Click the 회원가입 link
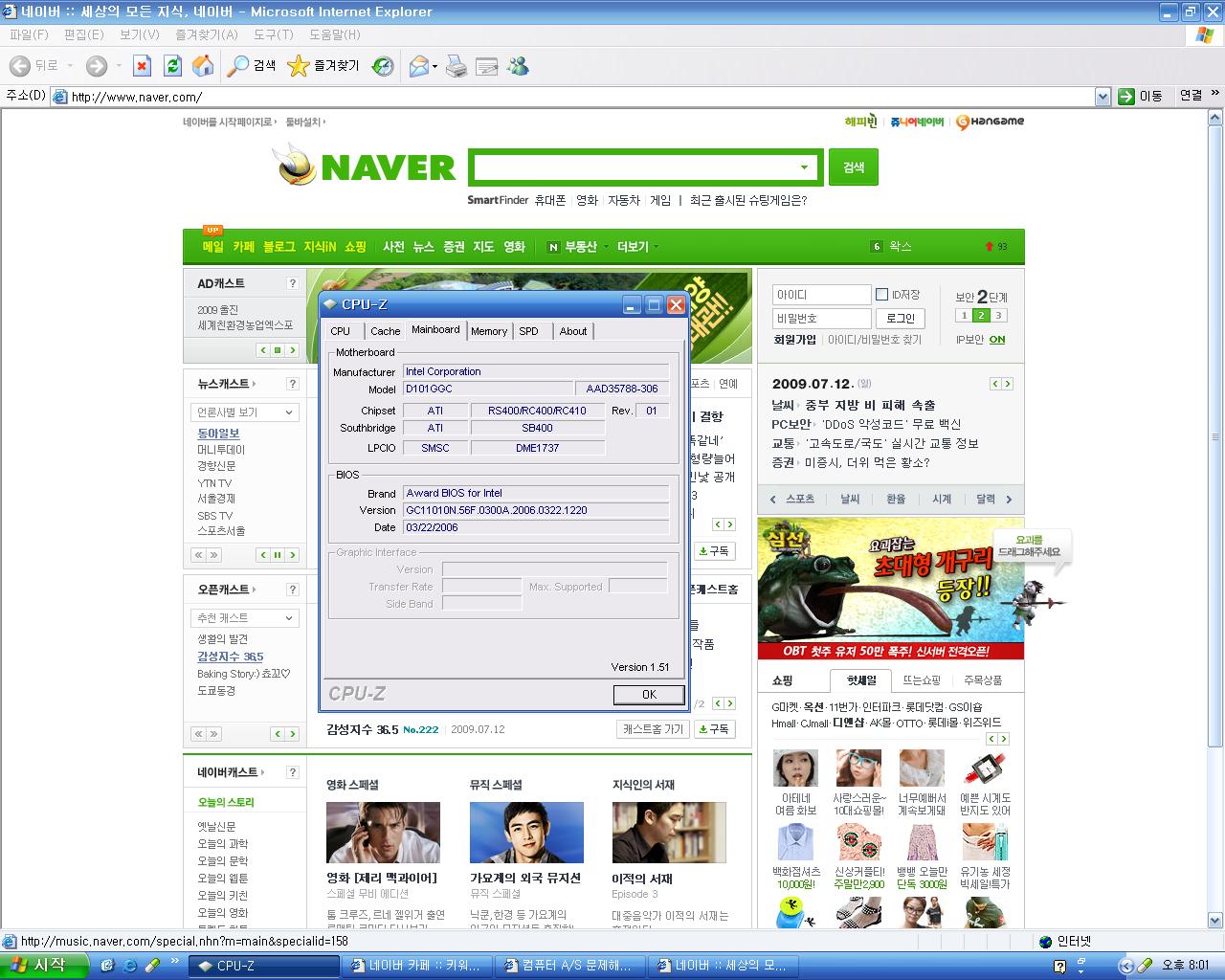 coord(794,340)
